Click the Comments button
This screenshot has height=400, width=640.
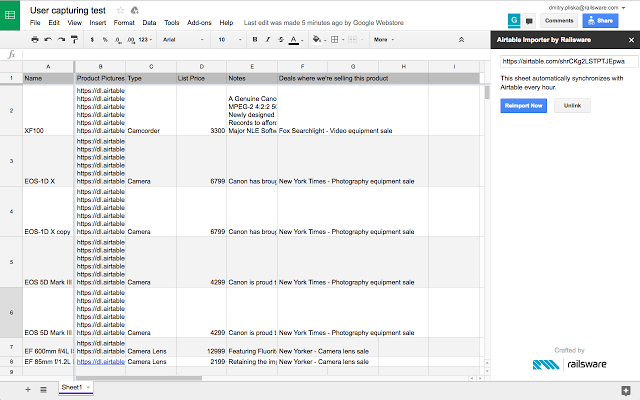click(559, 20)
